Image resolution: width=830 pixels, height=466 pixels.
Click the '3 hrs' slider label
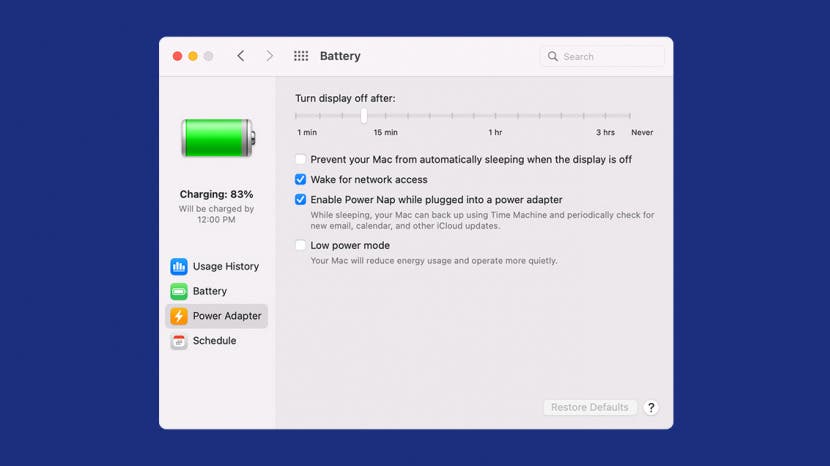point(606,132)
